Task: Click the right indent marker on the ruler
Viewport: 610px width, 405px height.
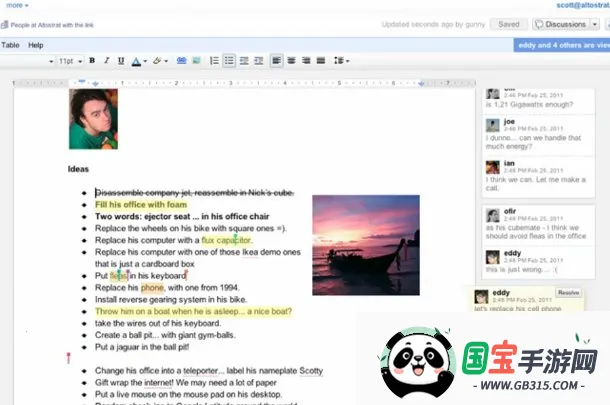Action: pyautogui.click(x=421, y=83)
